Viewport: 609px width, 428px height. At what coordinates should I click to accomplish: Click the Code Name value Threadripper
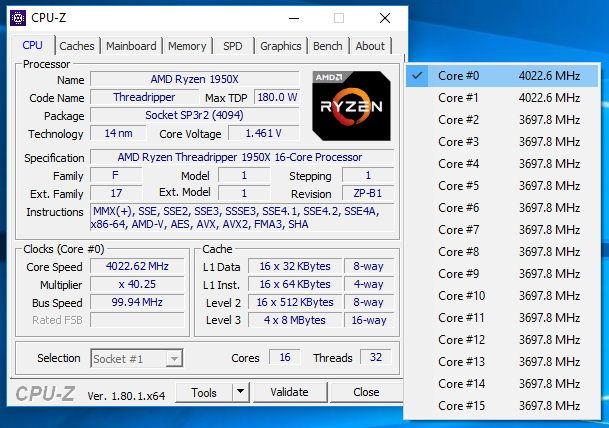pos(144,97)
